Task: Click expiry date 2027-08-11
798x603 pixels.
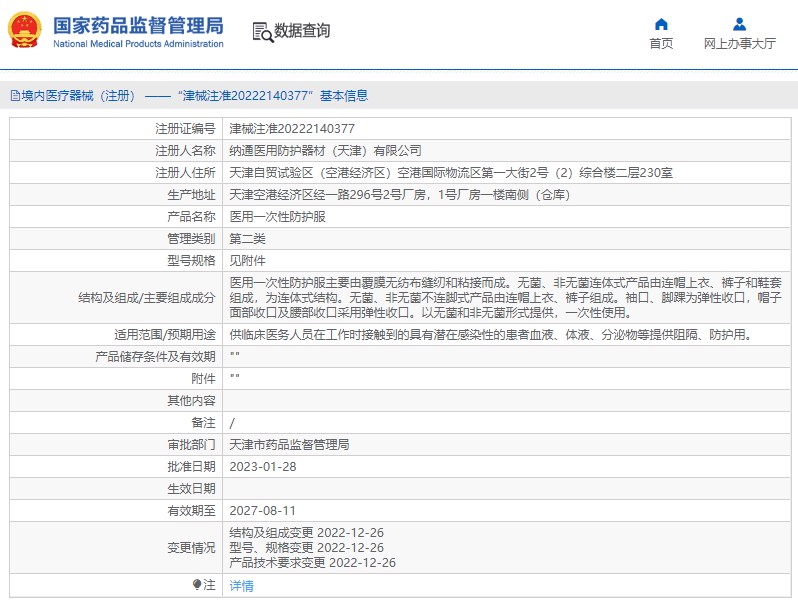Action: coord(263,510)
